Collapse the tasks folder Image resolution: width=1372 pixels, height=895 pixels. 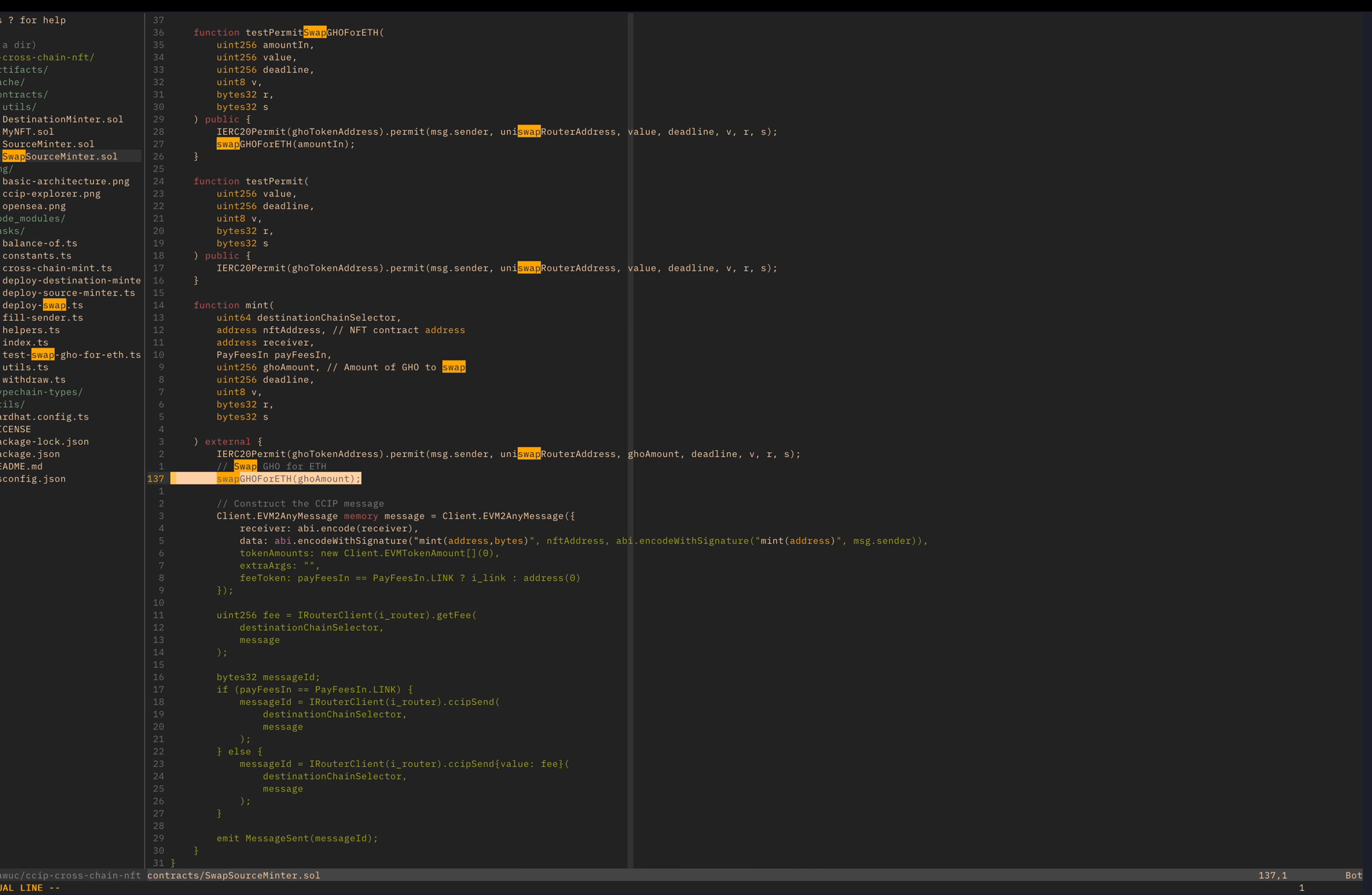tap(13, 231)
